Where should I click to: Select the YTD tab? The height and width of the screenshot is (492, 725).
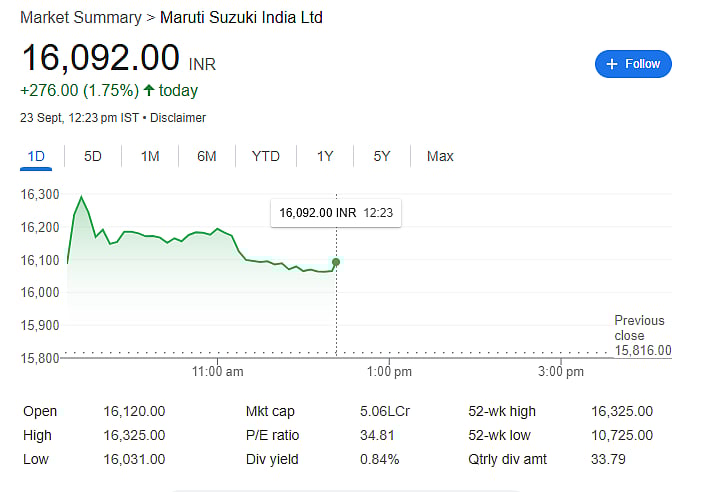pyautogui.click(x=265, y=156)
